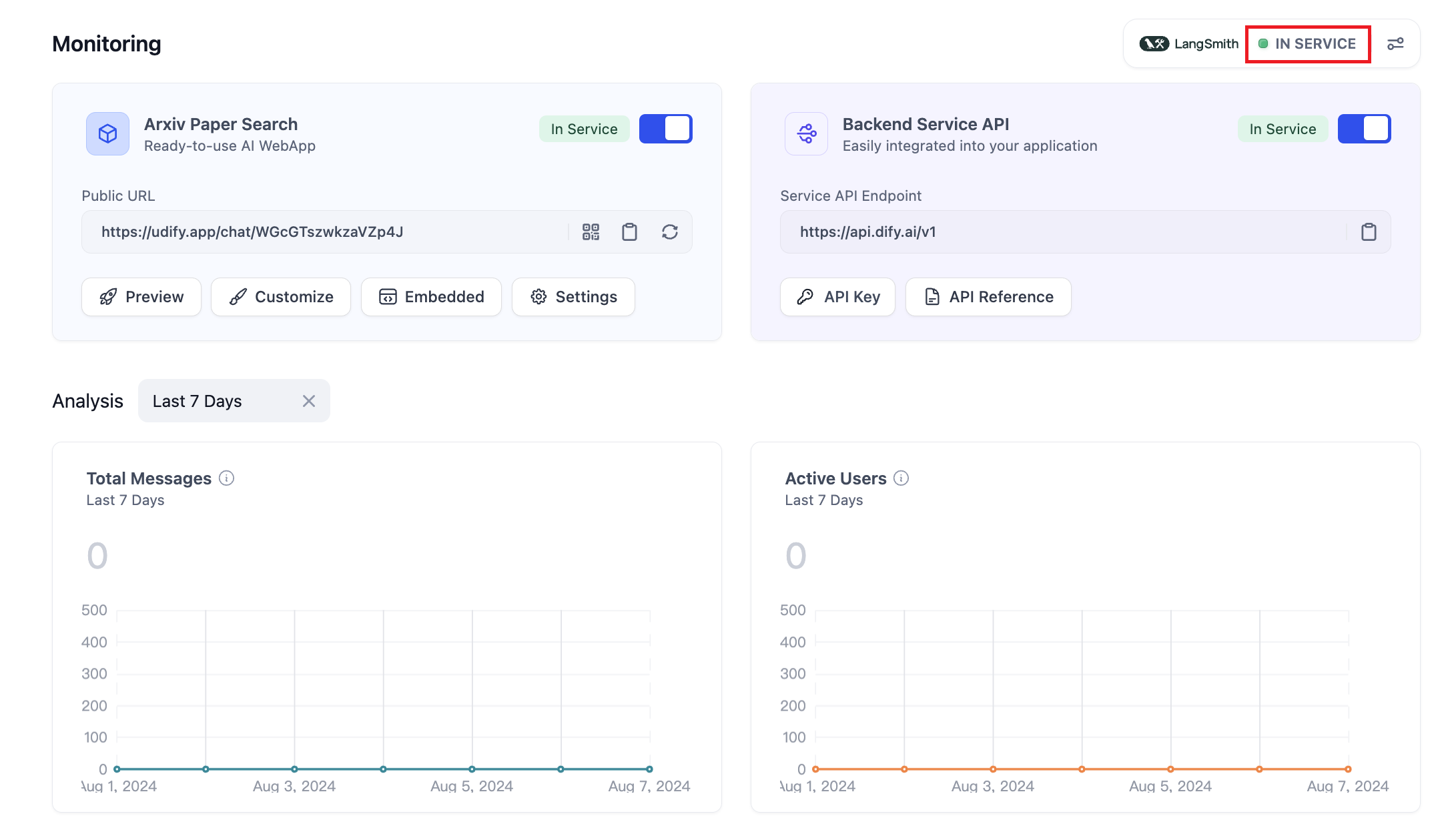This screenshot has width=1456, height=838.
Task: Copy the Service API Endpoint
Action: (x=1369, y=232)
